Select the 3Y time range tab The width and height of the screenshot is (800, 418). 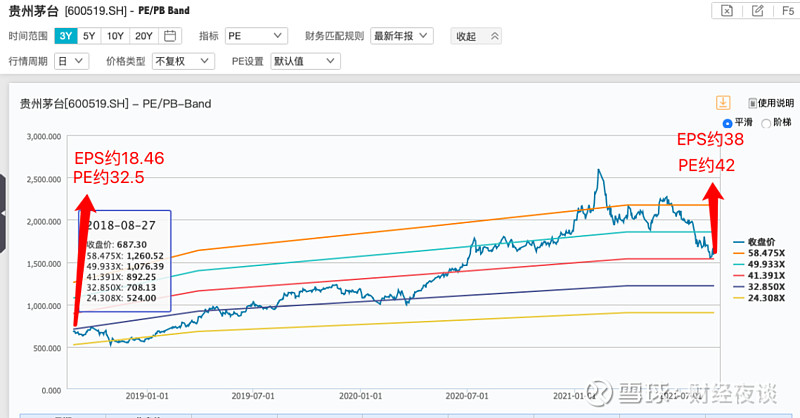[x=65, y=36]
